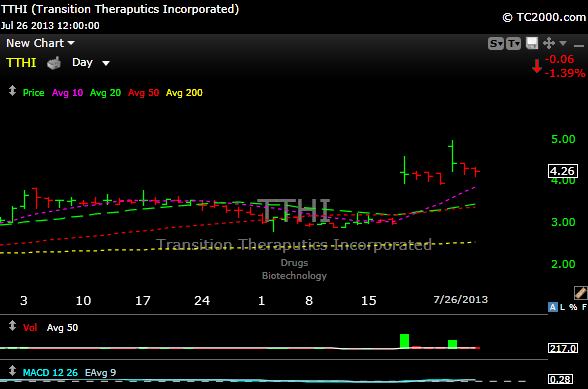Click the yellow TTHI symbol field
Image resolution: width=588 pixels, height=389 pixels.
click(x=21, y=63)
